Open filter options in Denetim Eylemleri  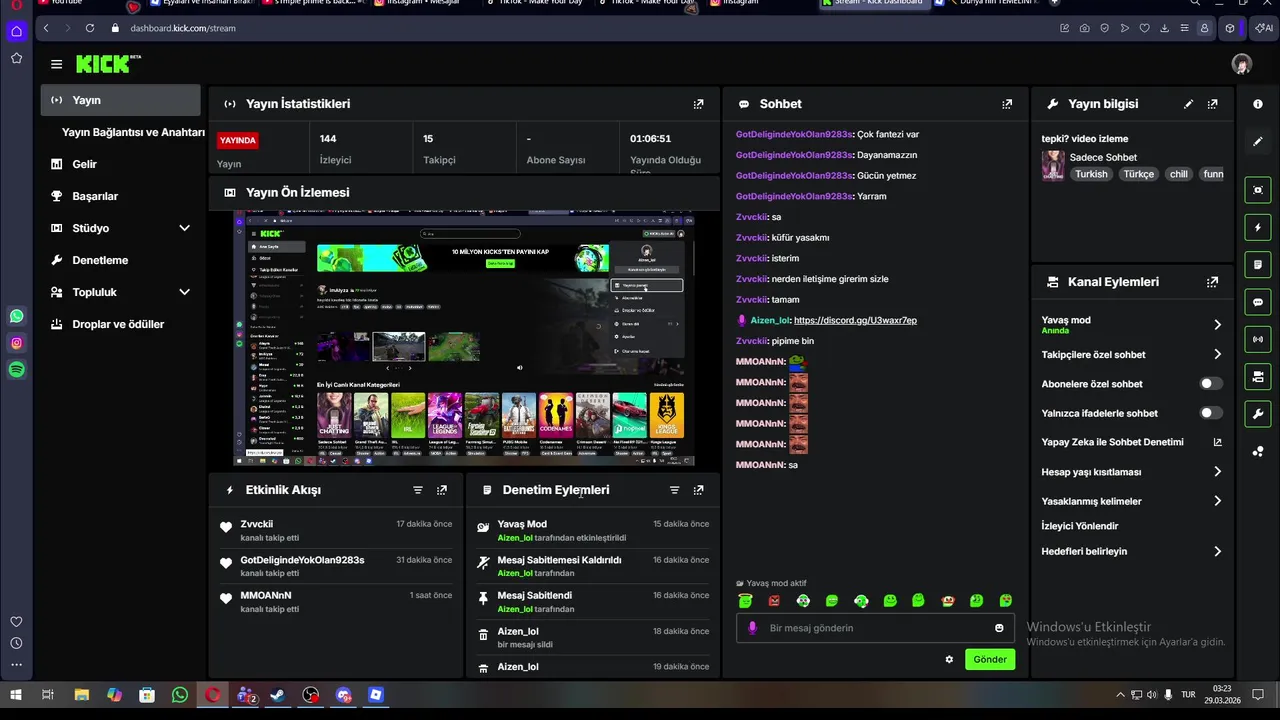tap(674, 490)
